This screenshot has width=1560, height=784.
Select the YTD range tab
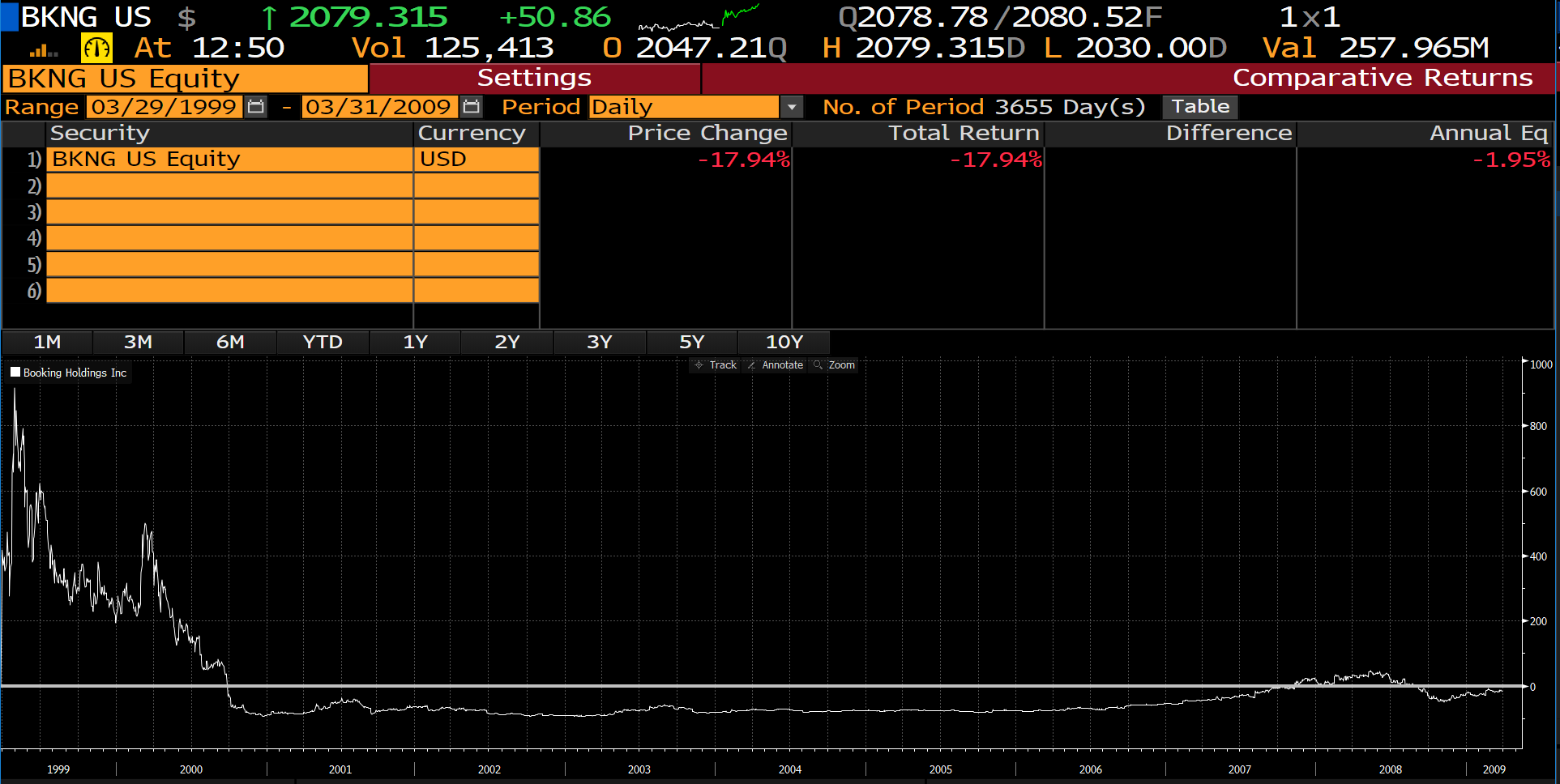coord(323,342)
